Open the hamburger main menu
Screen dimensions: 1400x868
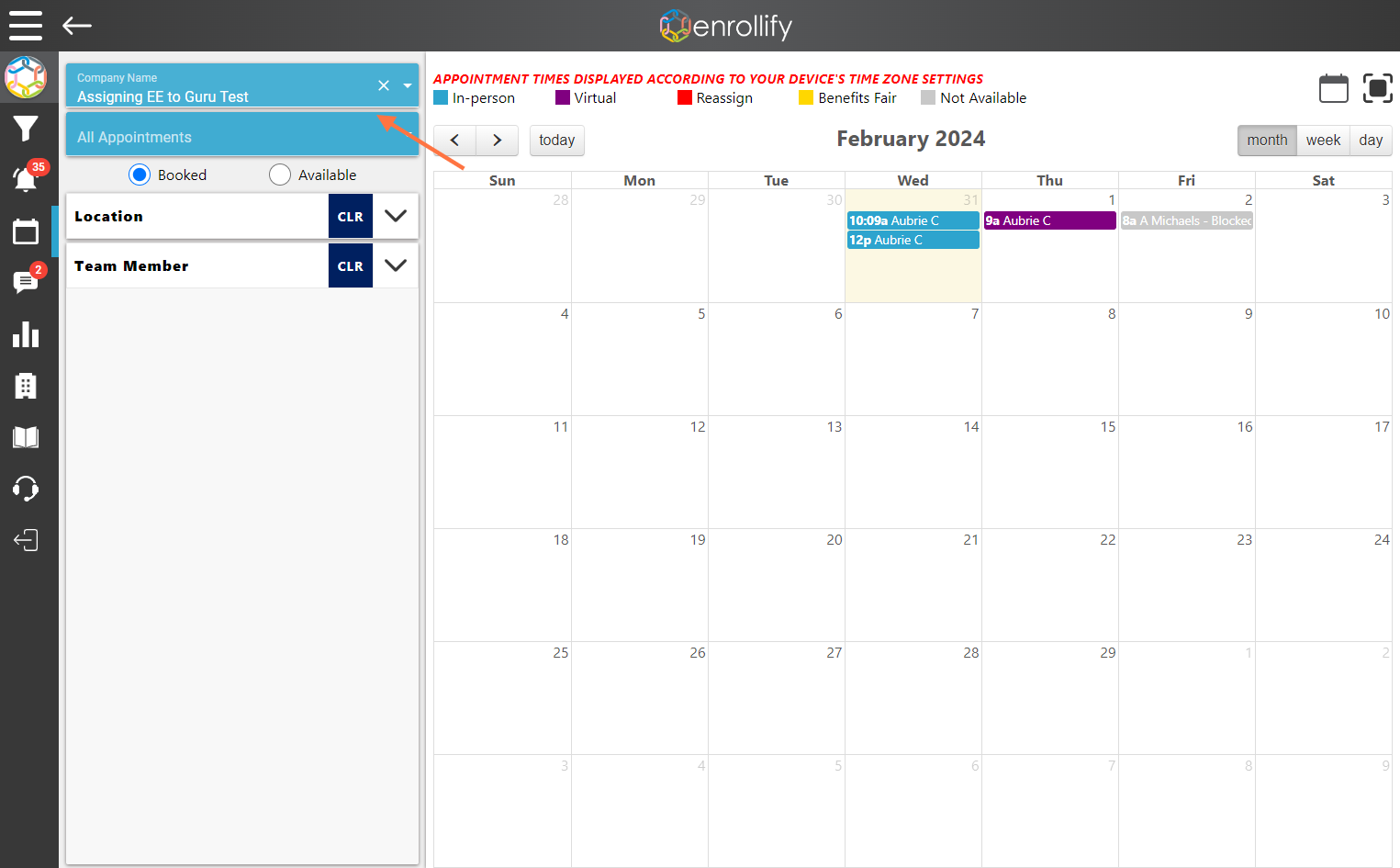[x=26, y=26]
